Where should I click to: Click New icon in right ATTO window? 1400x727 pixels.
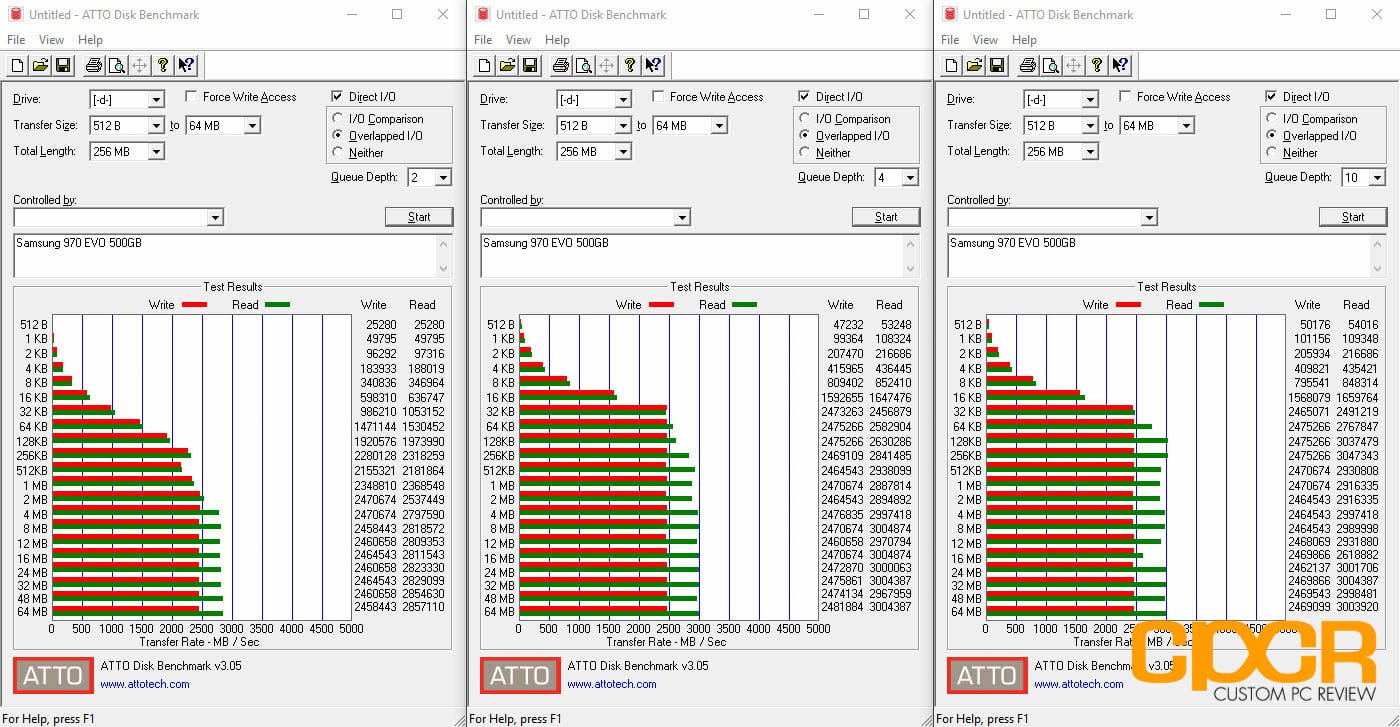click(952, 66)
